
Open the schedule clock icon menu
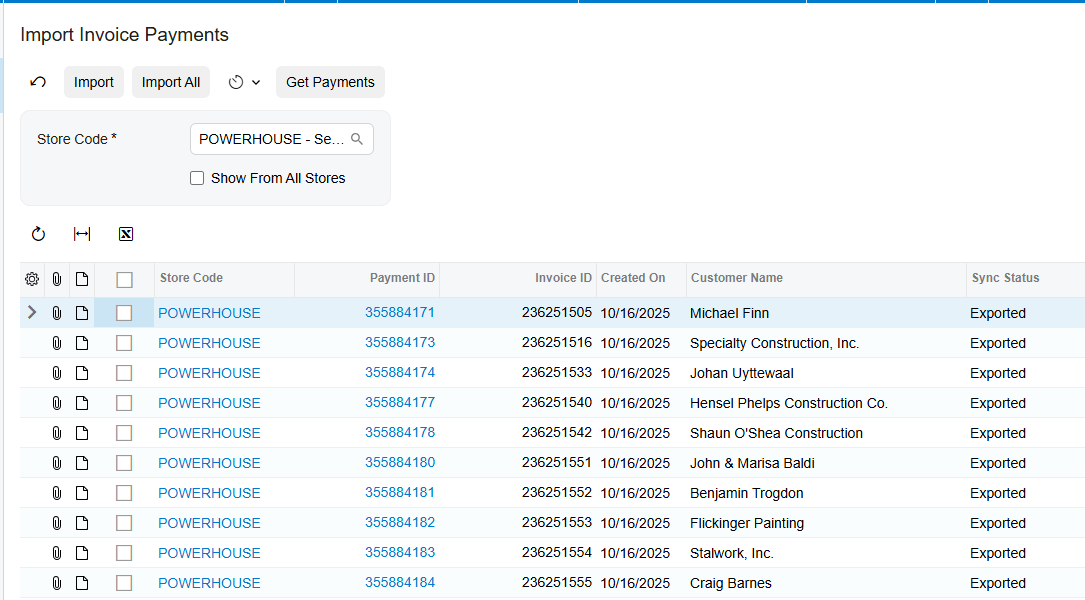point(236,82)
